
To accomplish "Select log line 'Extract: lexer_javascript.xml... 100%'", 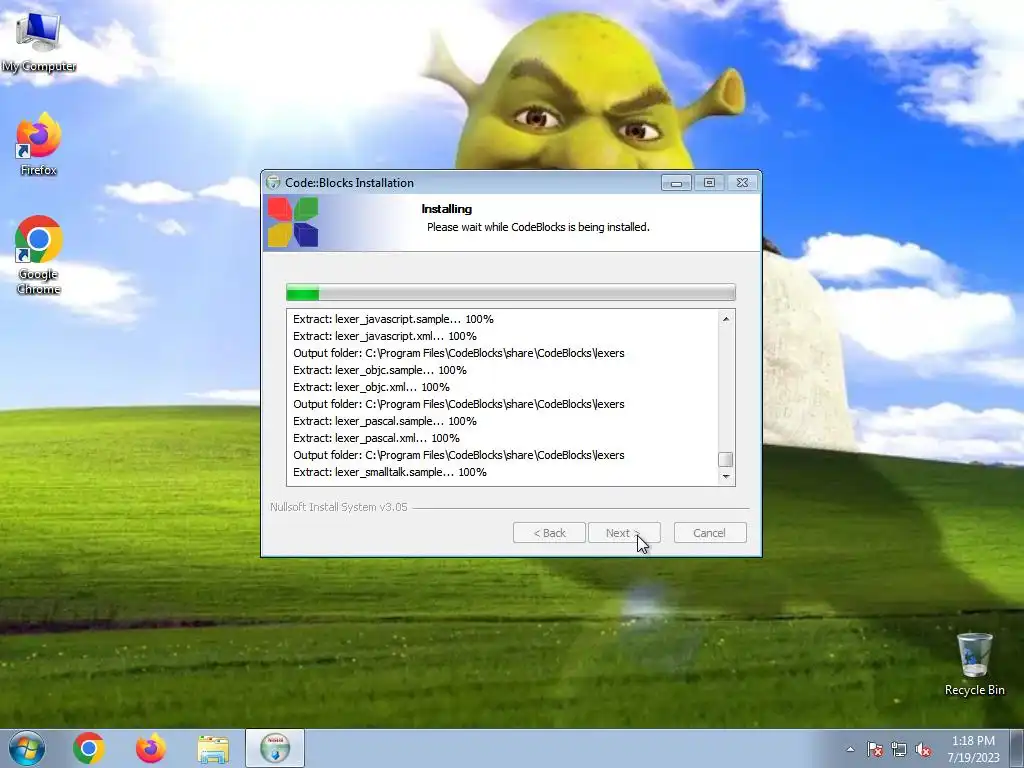I will pyautogui.click(x=385, y=336).
